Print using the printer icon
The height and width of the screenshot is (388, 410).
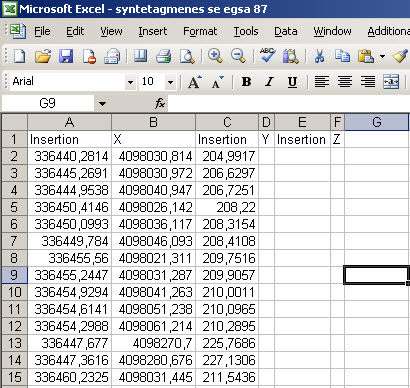tap(163, 56)
